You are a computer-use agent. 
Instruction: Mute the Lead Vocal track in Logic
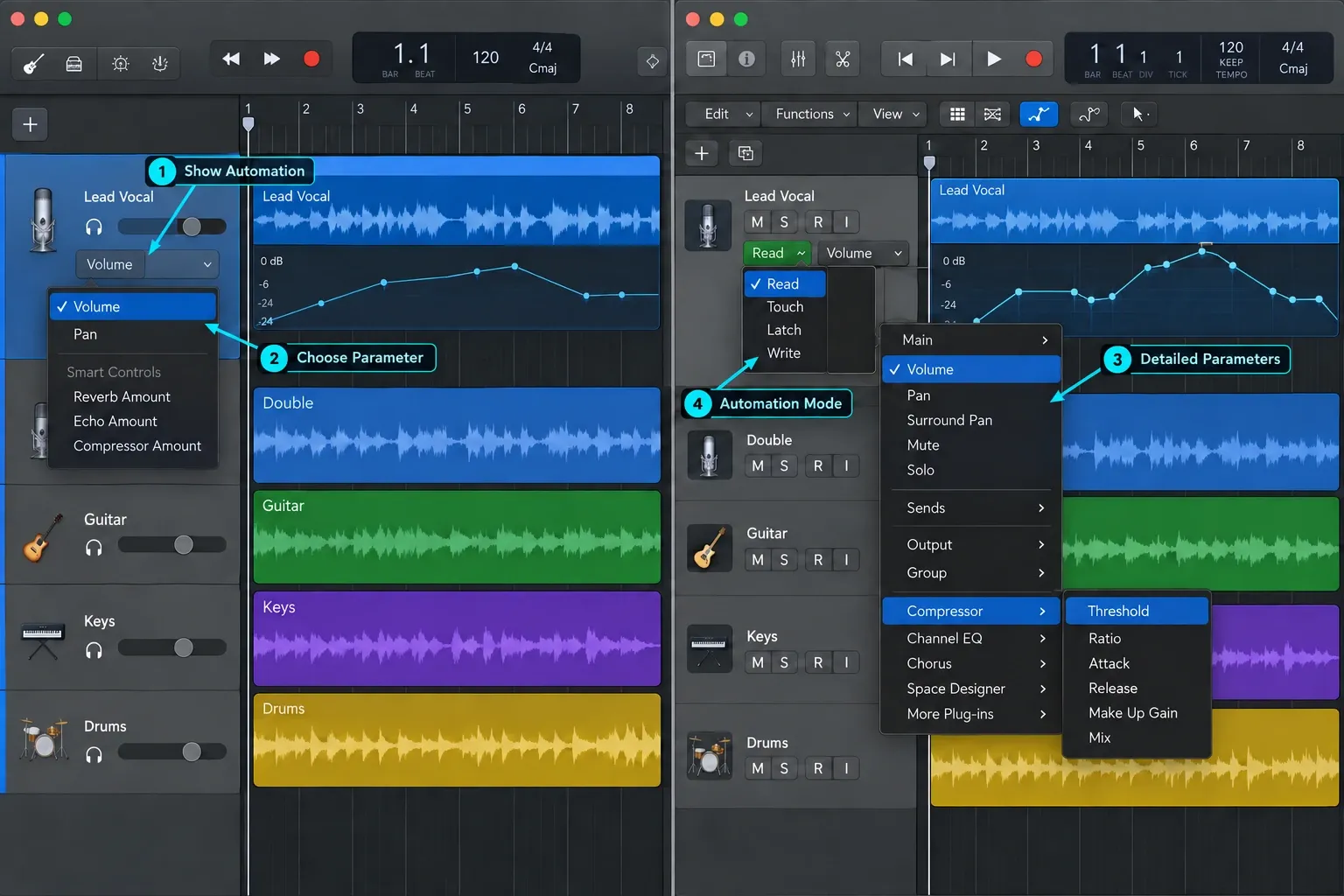(x=758, y=222)
